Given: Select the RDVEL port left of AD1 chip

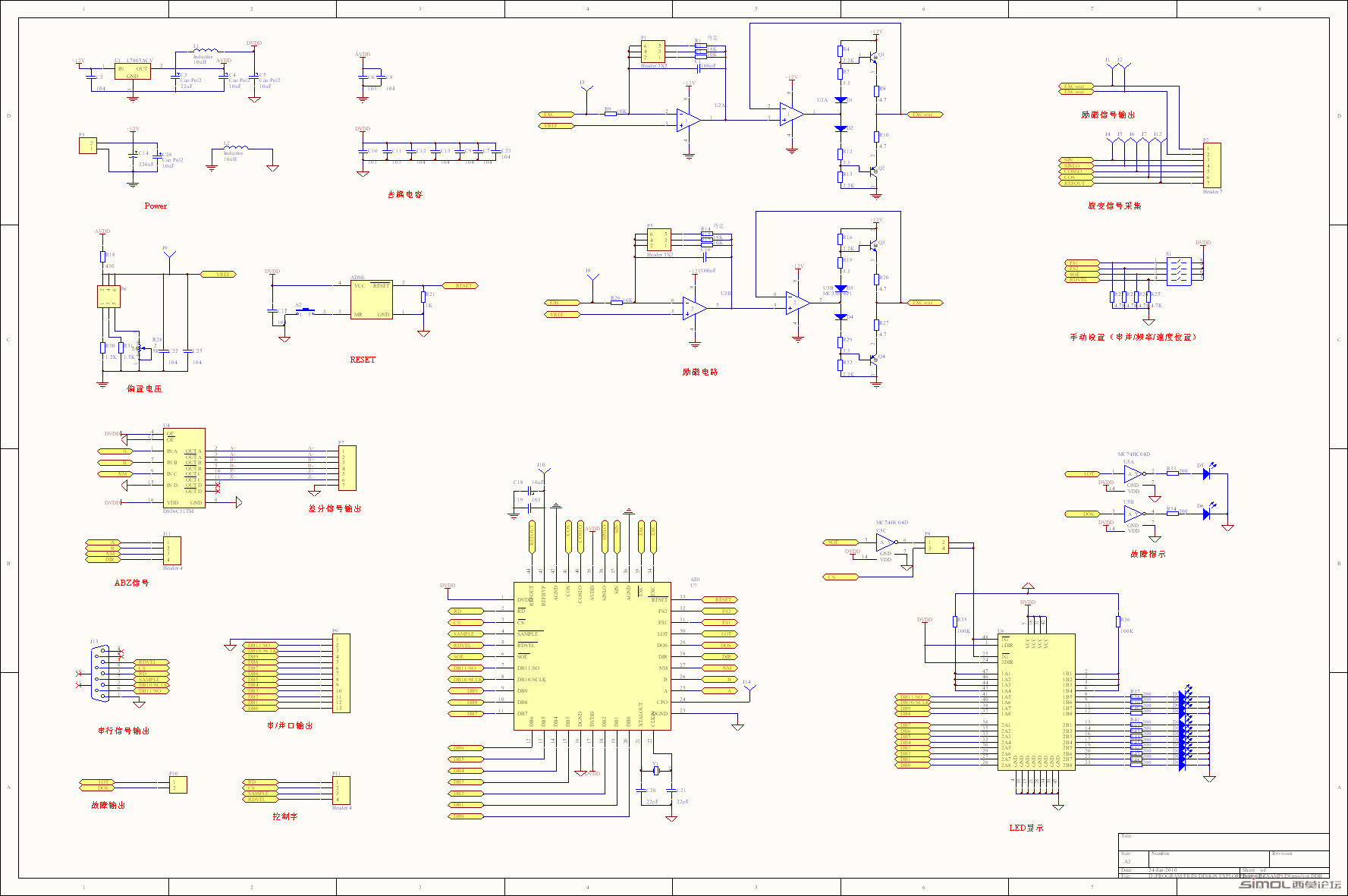Looking at the screenshot, I should [467, 645].
